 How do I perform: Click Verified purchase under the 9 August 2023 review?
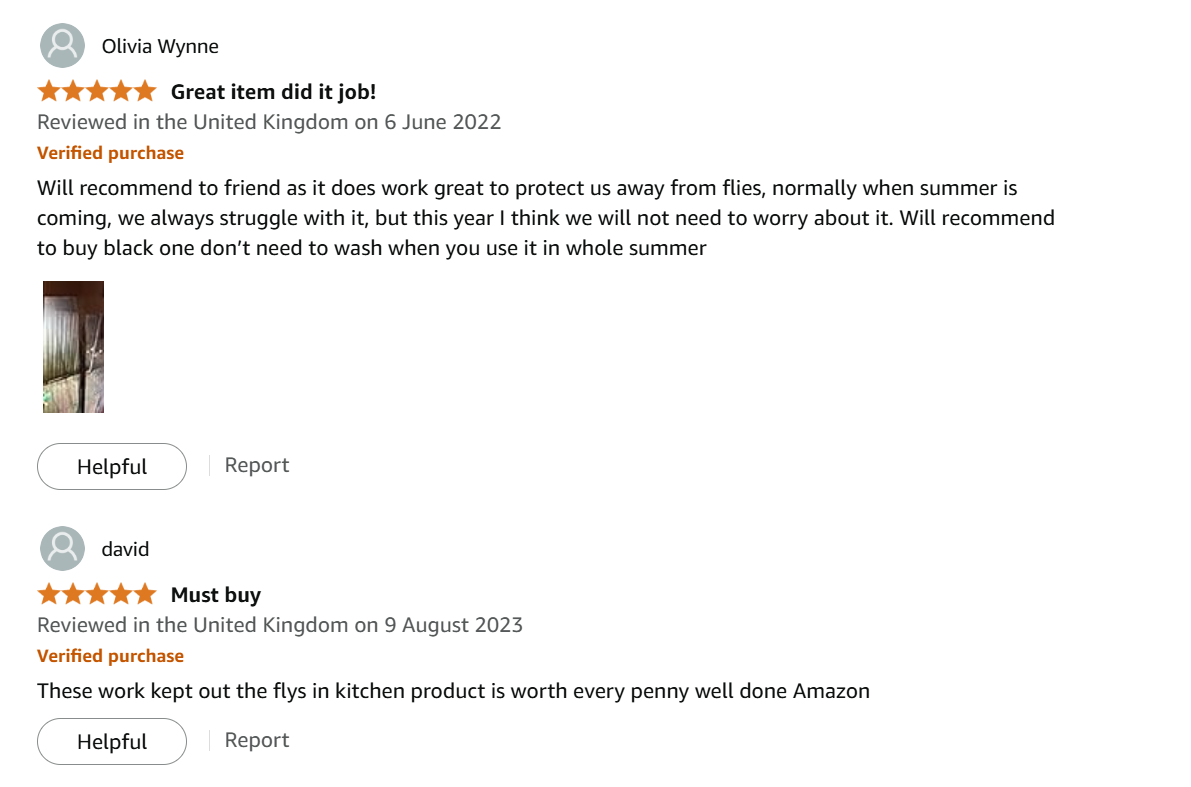tap(110, 656)
